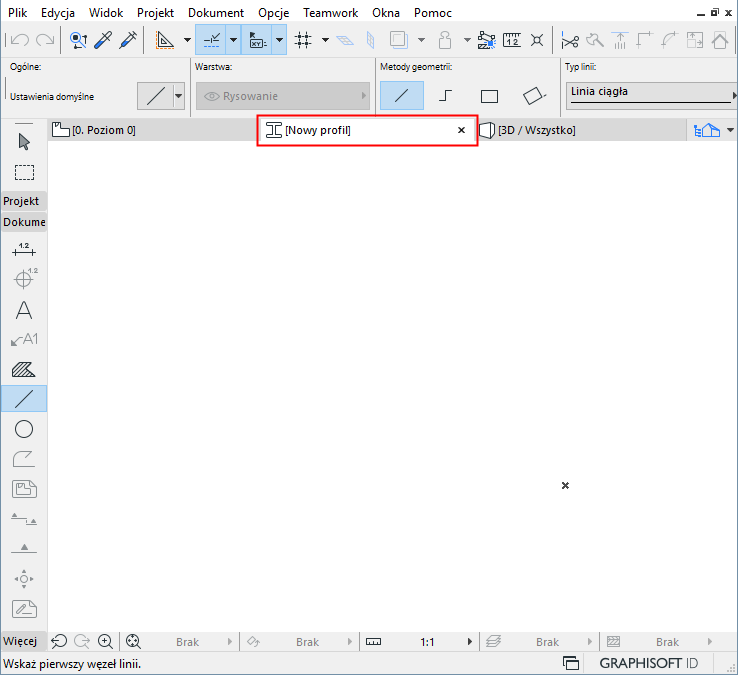Click the Undo arrow icon
Viewport: 738px width, 675px height.
coord(20,40)
